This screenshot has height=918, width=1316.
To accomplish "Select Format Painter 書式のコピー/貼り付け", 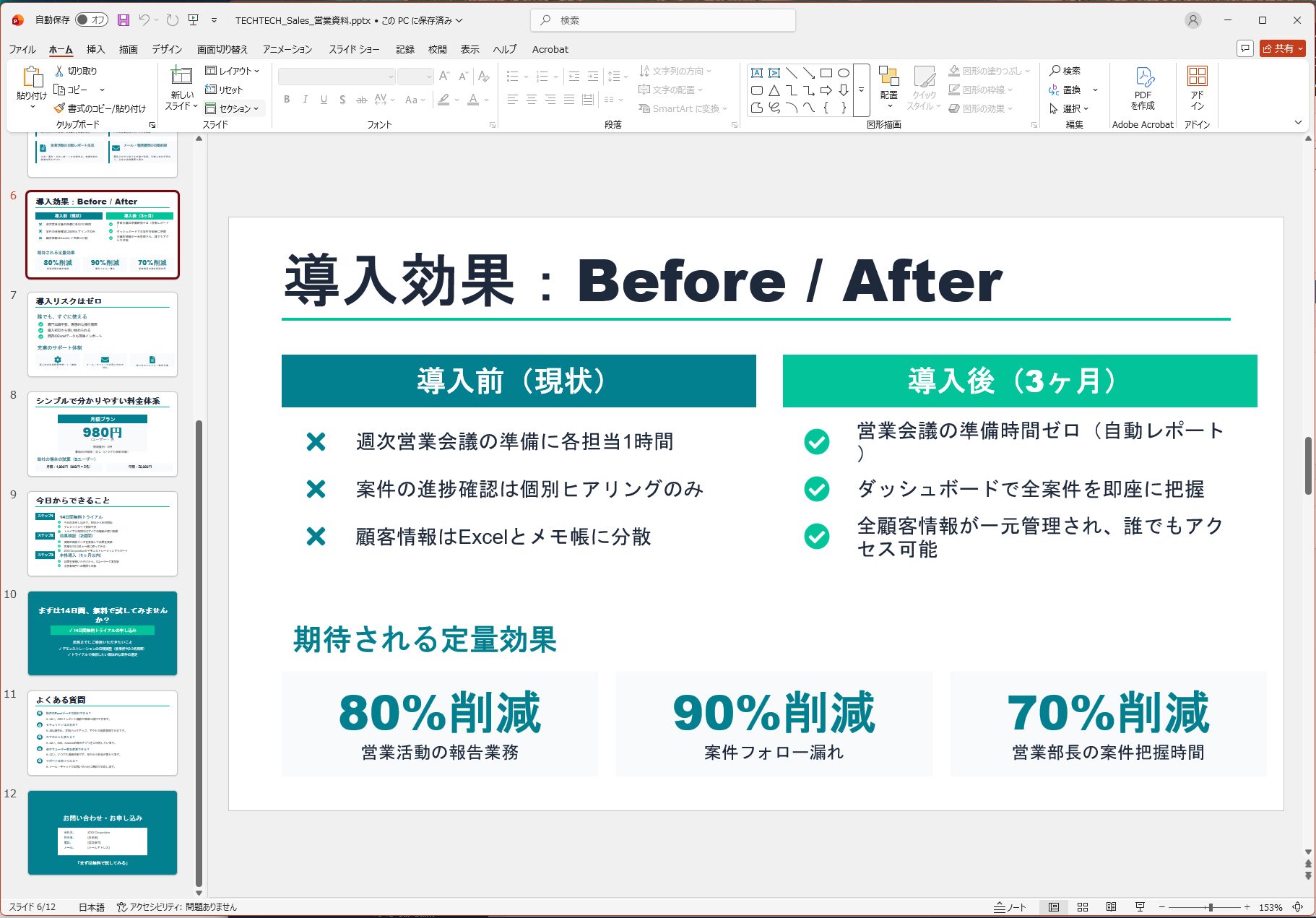I will point(100,108).
